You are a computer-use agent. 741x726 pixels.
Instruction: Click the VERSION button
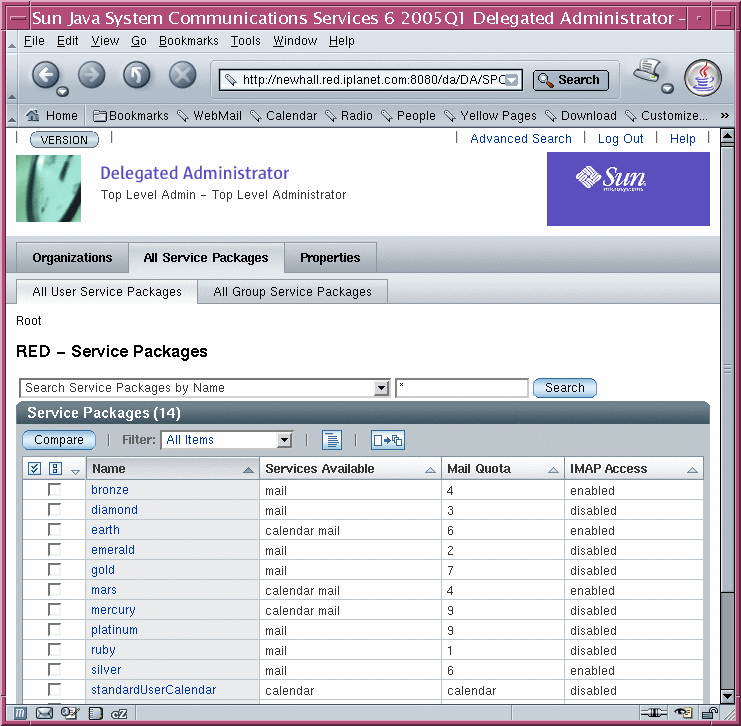coord(64,140)
